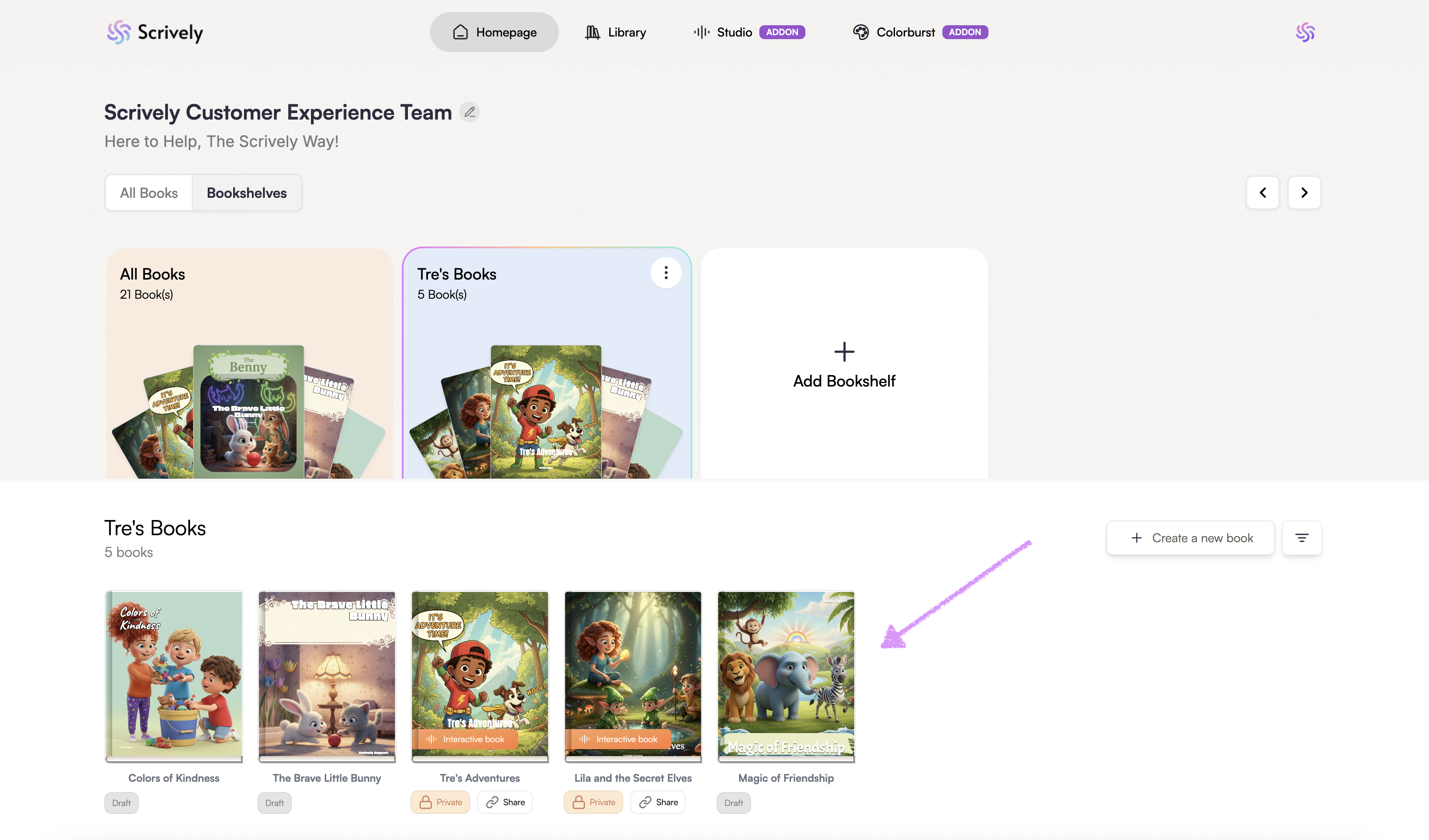Select the Bookshelves tab
1429x840 pixels.
[x=247, y=193]
